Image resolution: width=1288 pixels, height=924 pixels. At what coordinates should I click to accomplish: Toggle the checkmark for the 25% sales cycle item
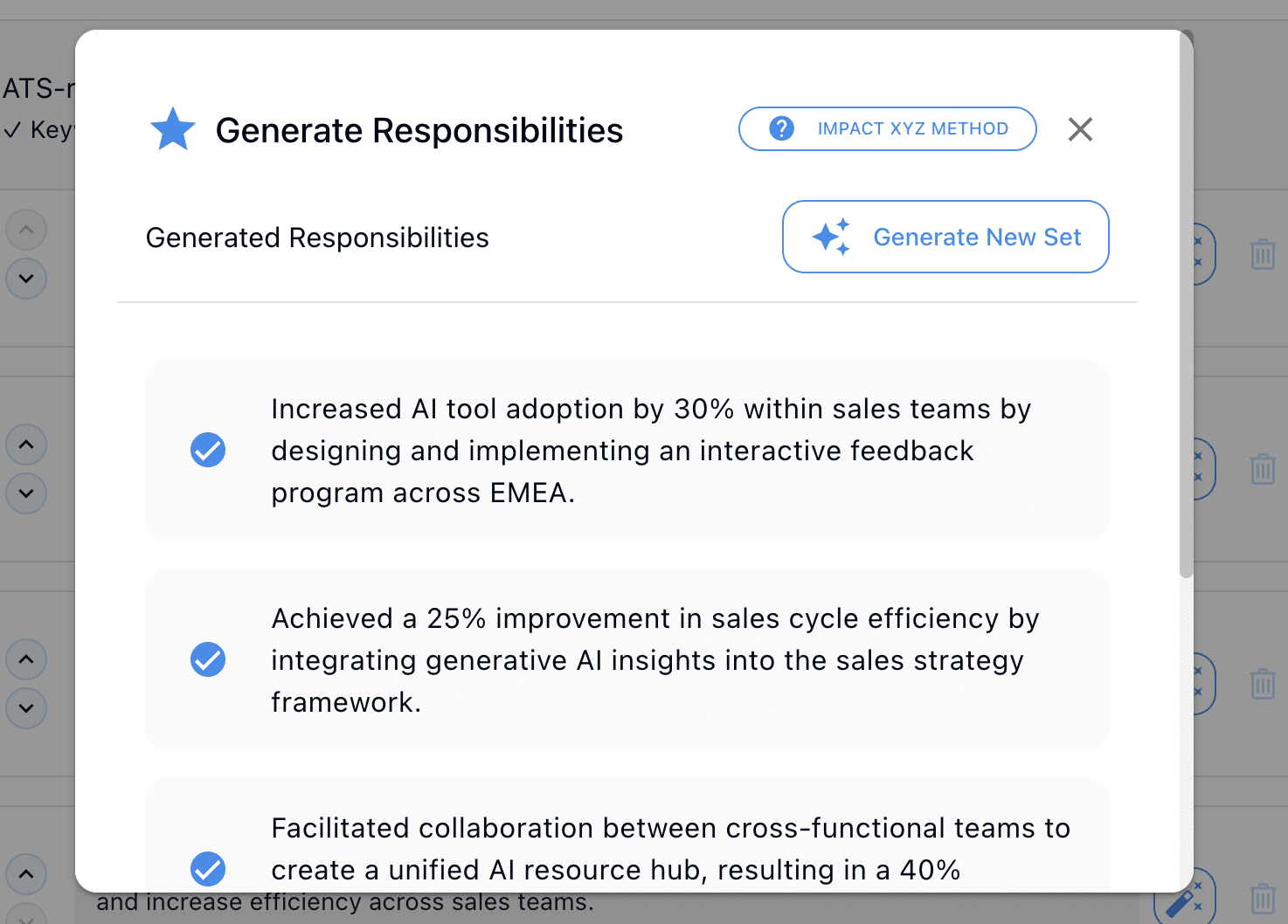click(208, 659)
